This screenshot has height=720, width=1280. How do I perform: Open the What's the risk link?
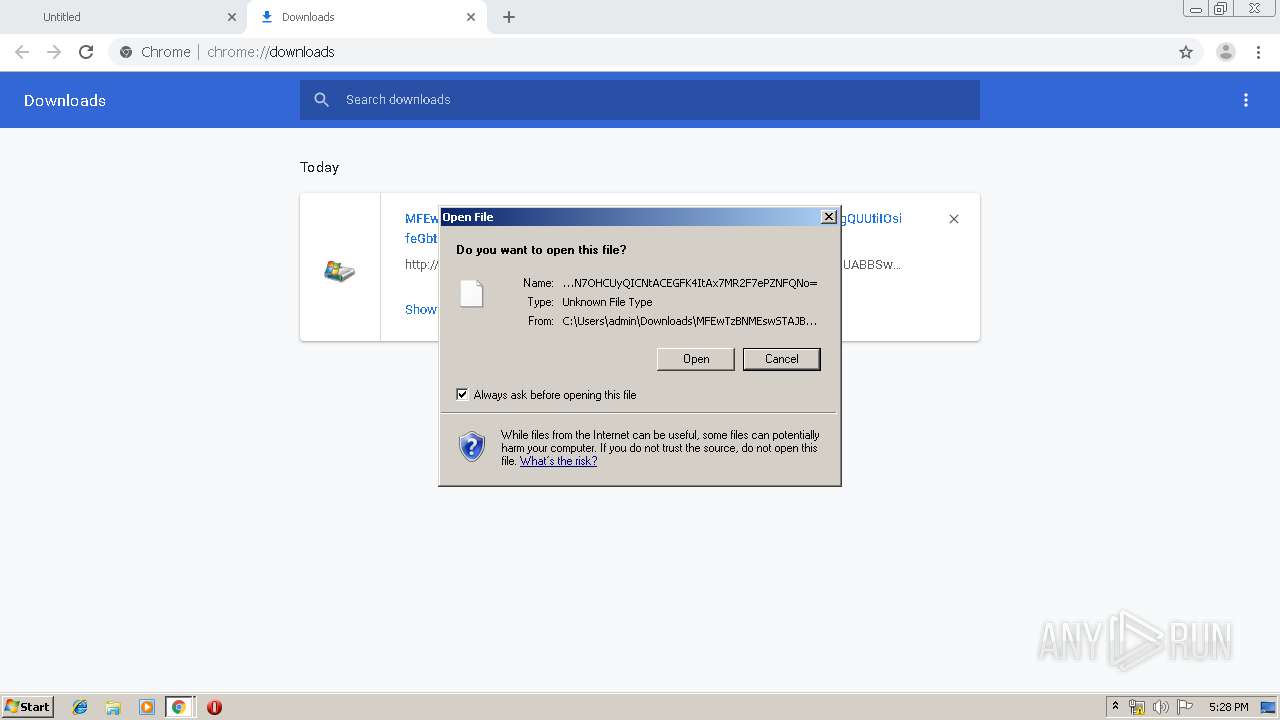point(558,461)
